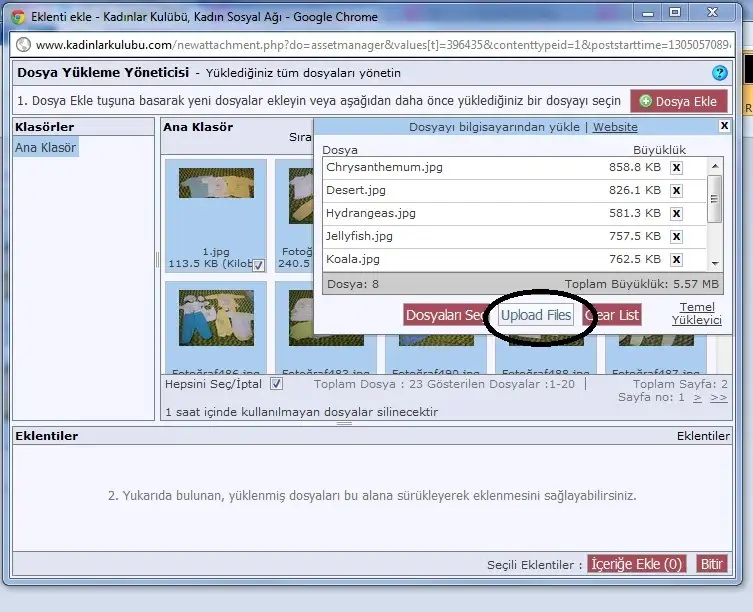Click the vertical splitter beside Klasörler panel
The height and width of the screenshot is (612, 753).
point(158,260)
